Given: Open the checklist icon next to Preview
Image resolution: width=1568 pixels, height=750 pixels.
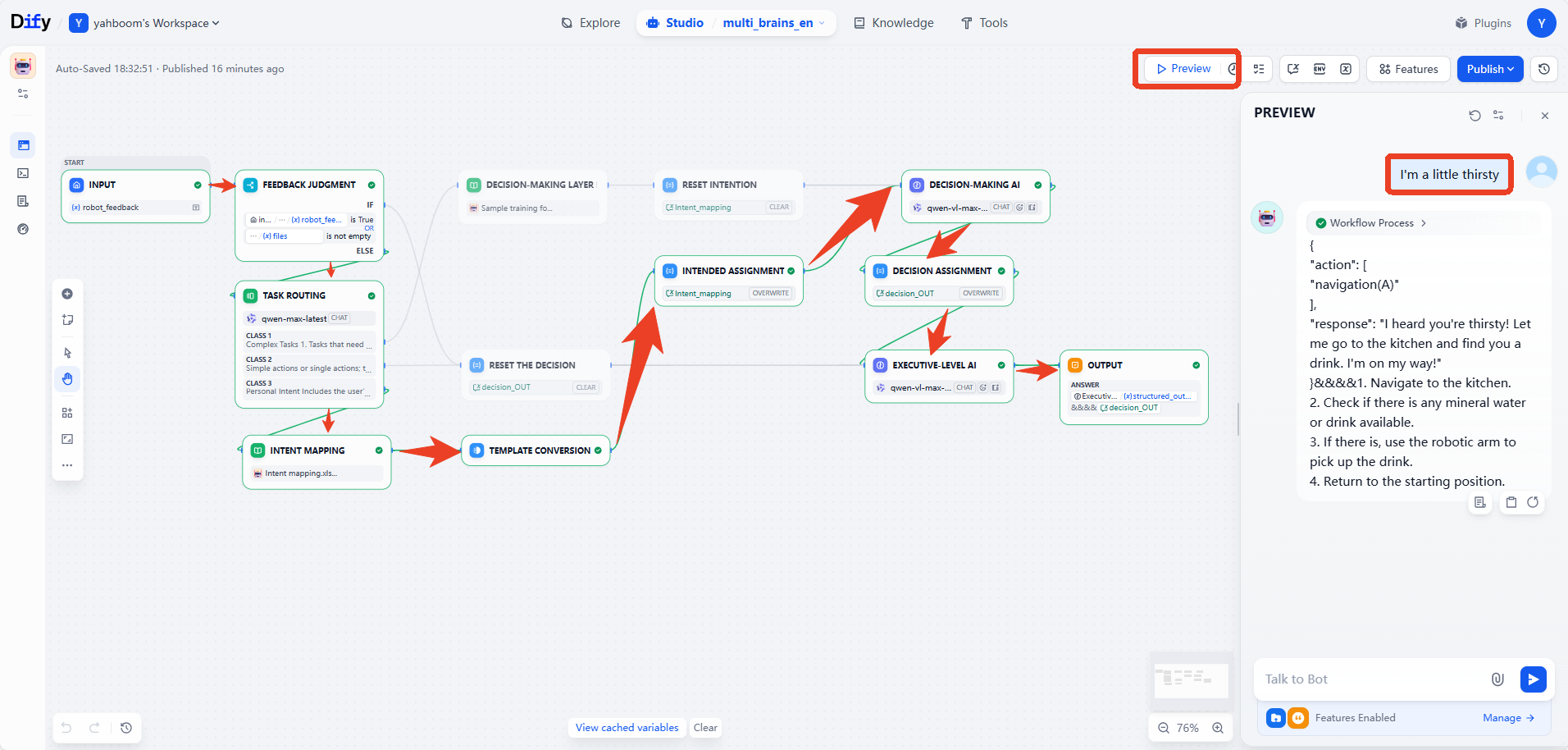Looking at the screenshot, I should pos(1259,69).
